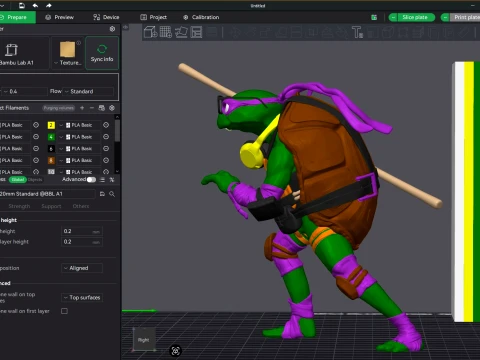Open the seam position Aligned dropdown
This screenshot has width=480, height=360.
pyautogui.click(x=82, y=268)
